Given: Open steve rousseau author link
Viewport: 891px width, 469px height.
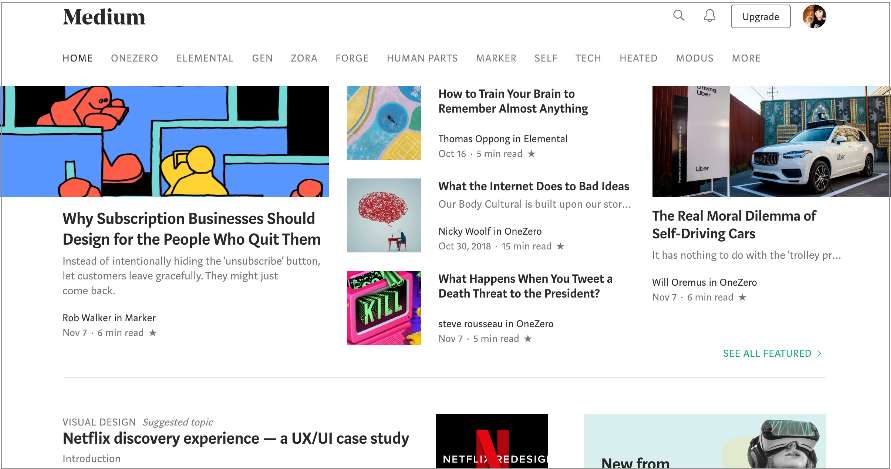Looking at the screenshot, I should pos(470,323).
